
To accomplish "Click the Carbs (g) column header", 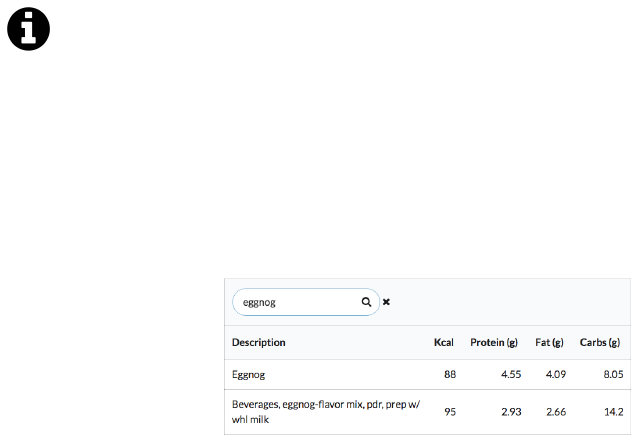I will [x=600, y=342].
